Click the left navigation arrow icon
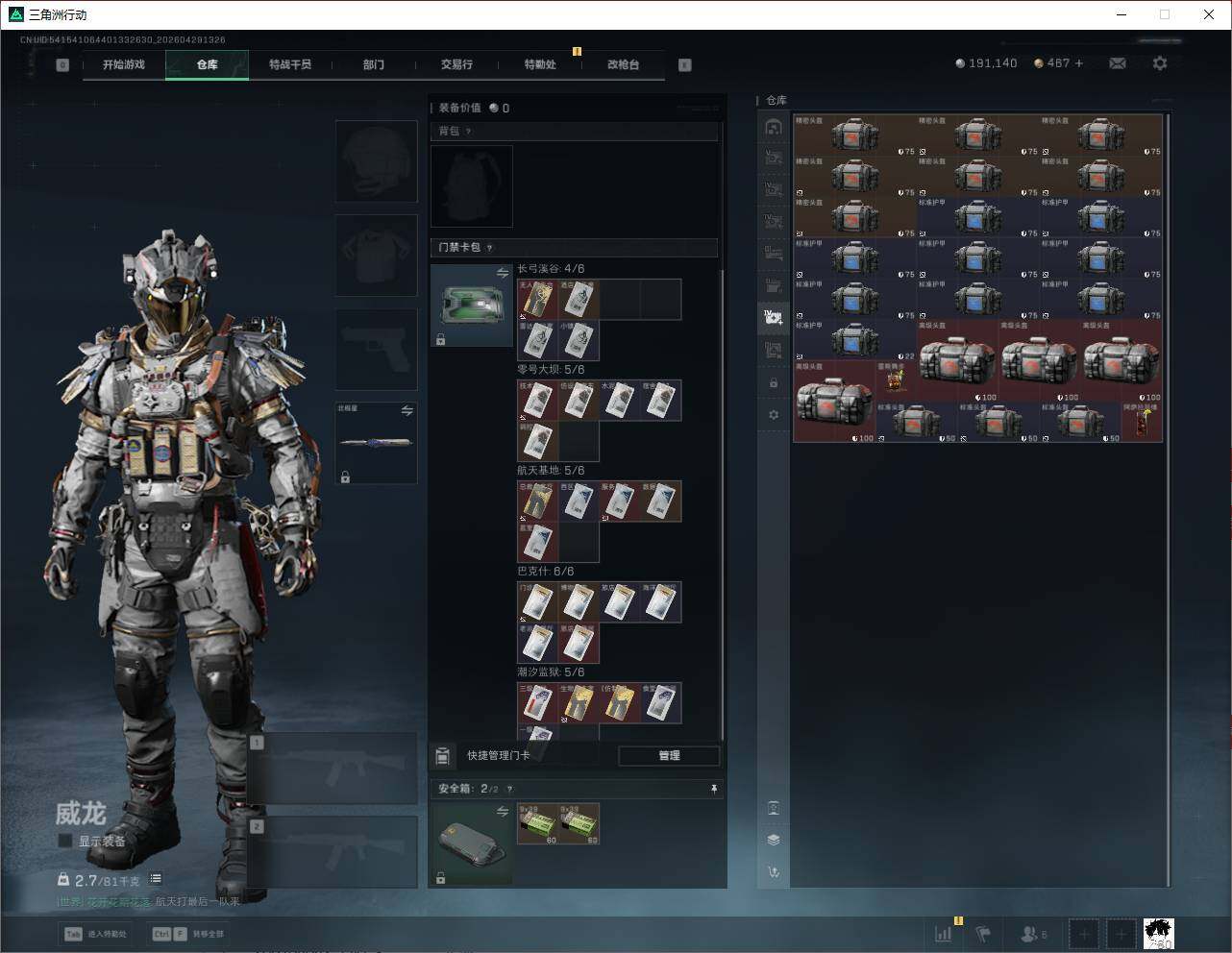Viewport: 1232px width, 953px height. point(62,65)
